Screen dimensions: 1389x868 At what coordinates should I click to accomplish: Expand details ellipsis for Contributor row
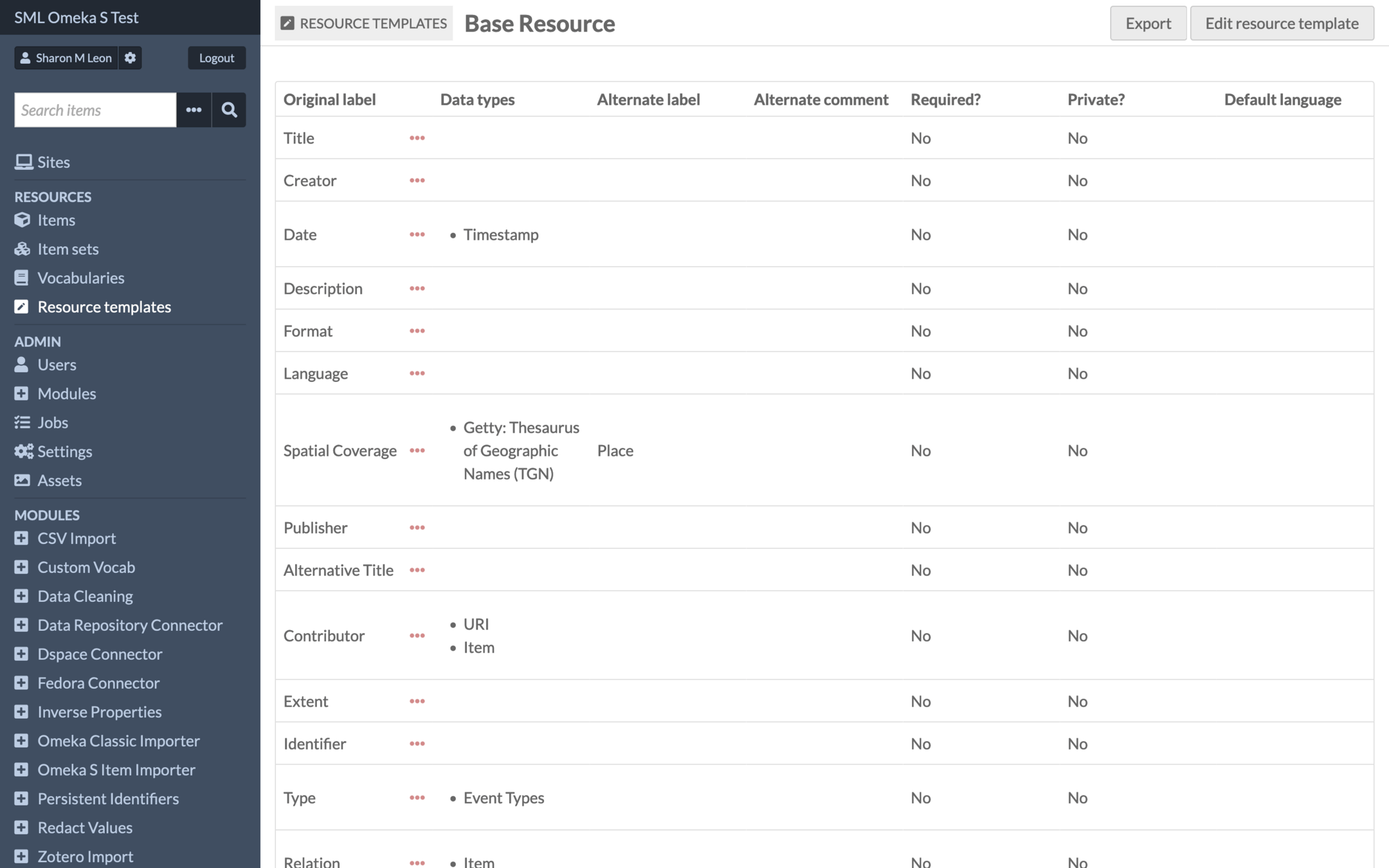point(417,636)
